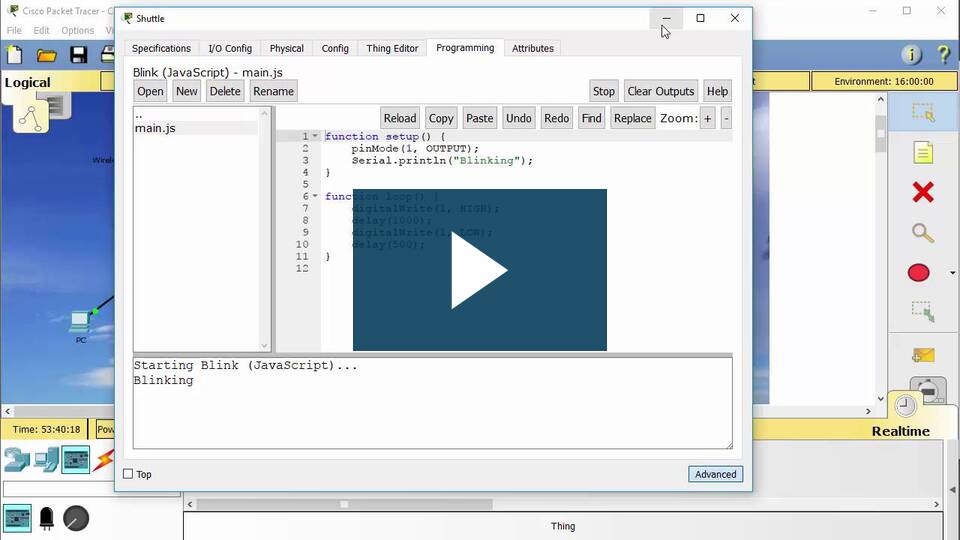Image resolution: width=960 pixels, height=540 pixels.
Task: Click the Delete button
Action: 225,91
